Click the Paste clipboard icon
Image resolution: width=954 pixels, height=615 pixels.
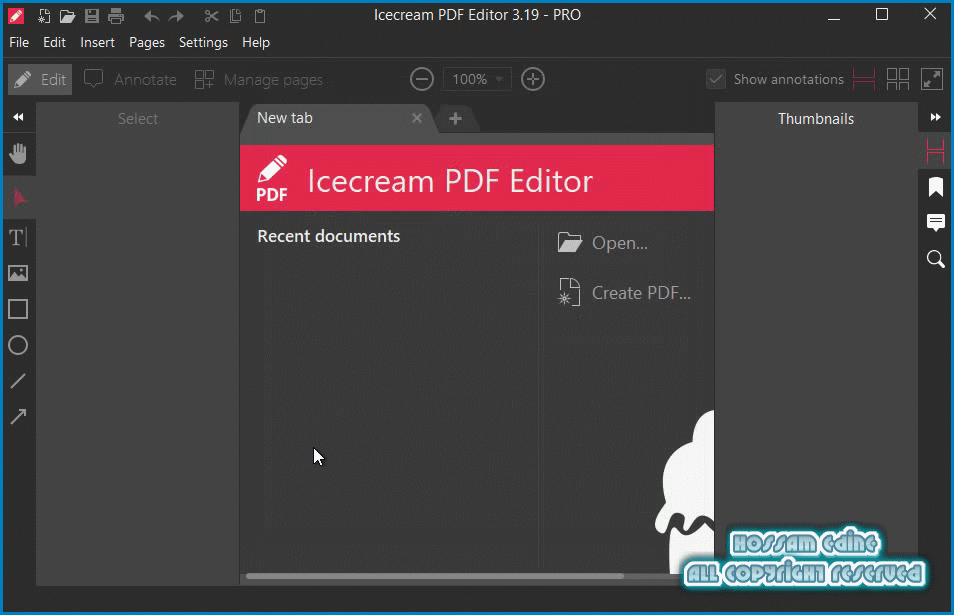(260, 16)
